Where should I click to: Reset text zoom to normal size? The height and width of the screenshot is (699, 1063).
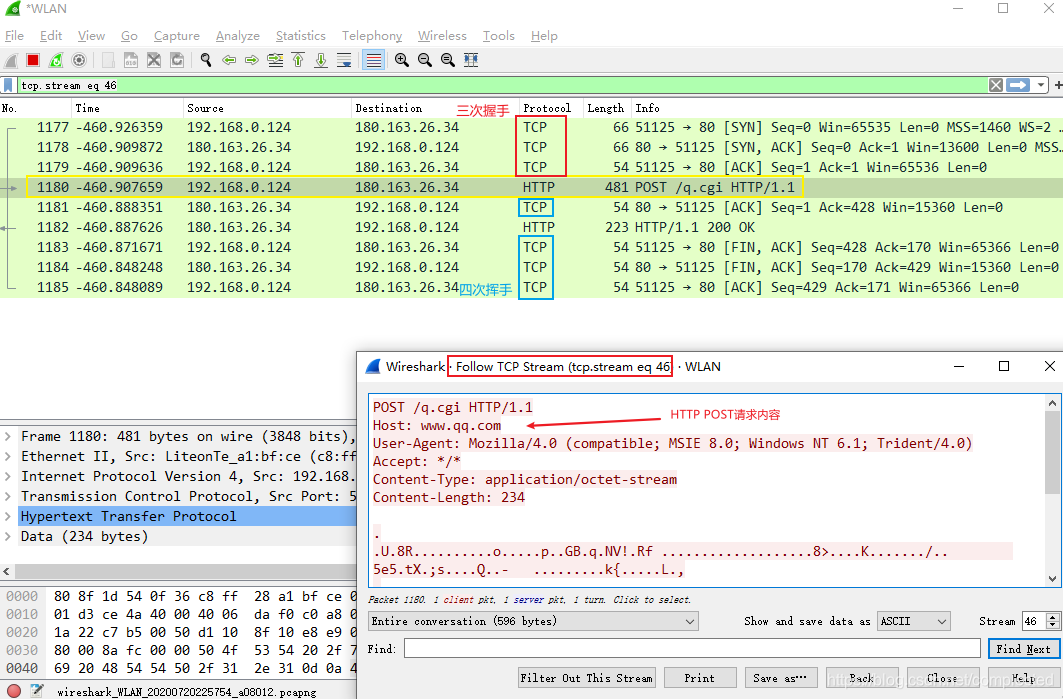point(448,60)
